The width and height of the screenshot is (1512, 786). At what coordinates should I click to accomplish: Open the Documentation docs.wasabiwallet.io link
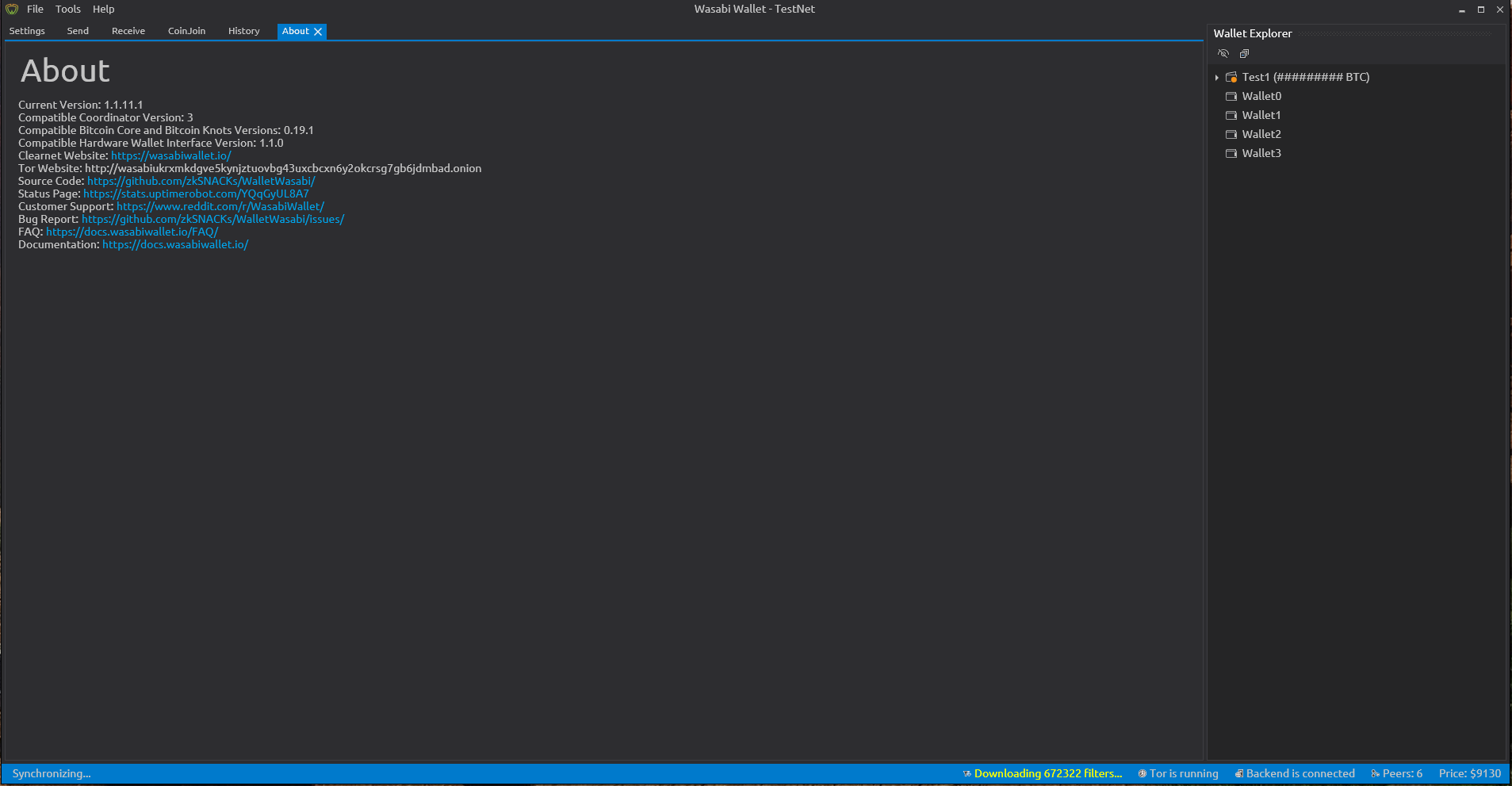[x=175, y=244]
